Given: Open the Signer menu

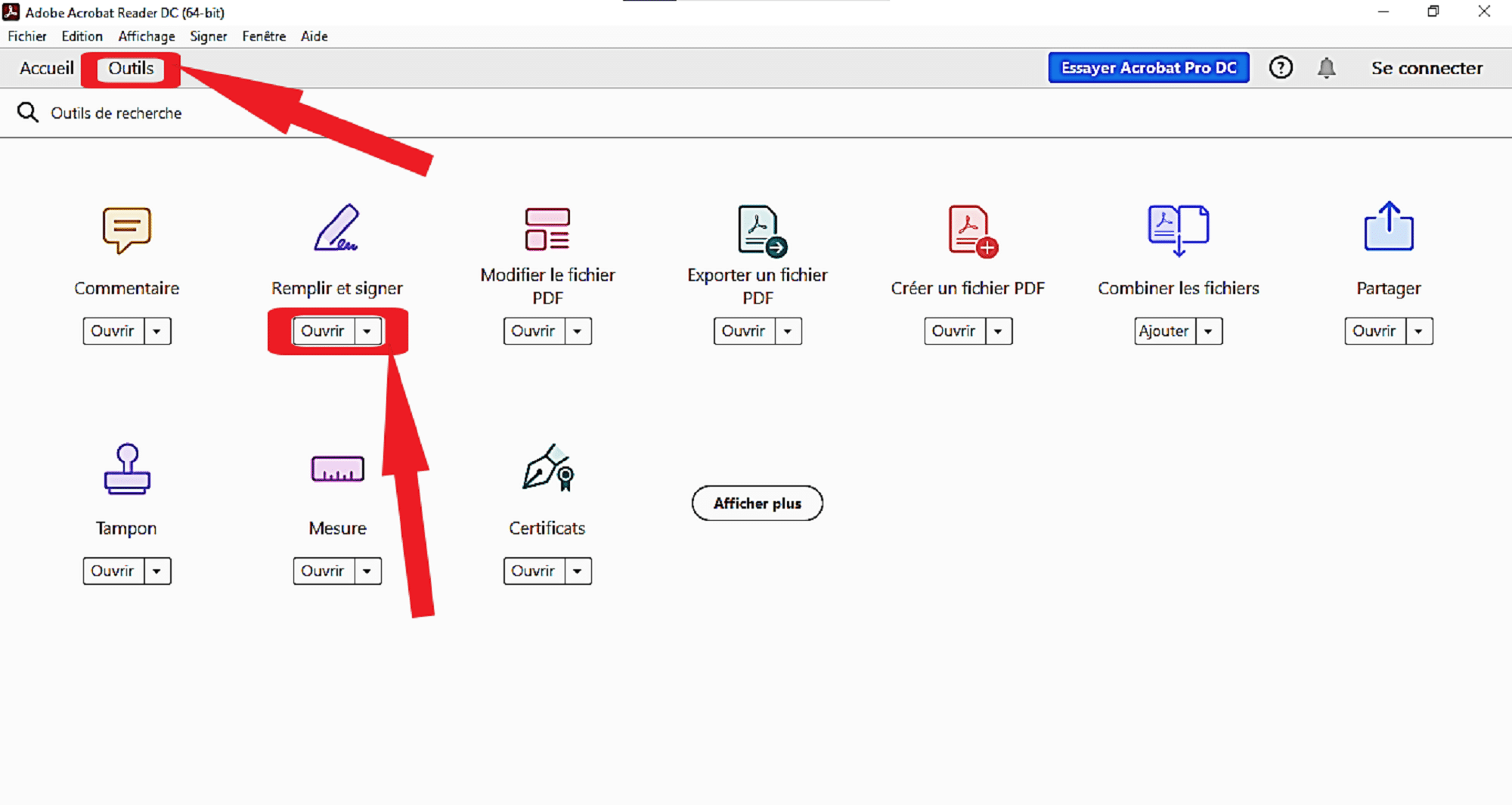Looking at the screenshot, I should [209, 36].
